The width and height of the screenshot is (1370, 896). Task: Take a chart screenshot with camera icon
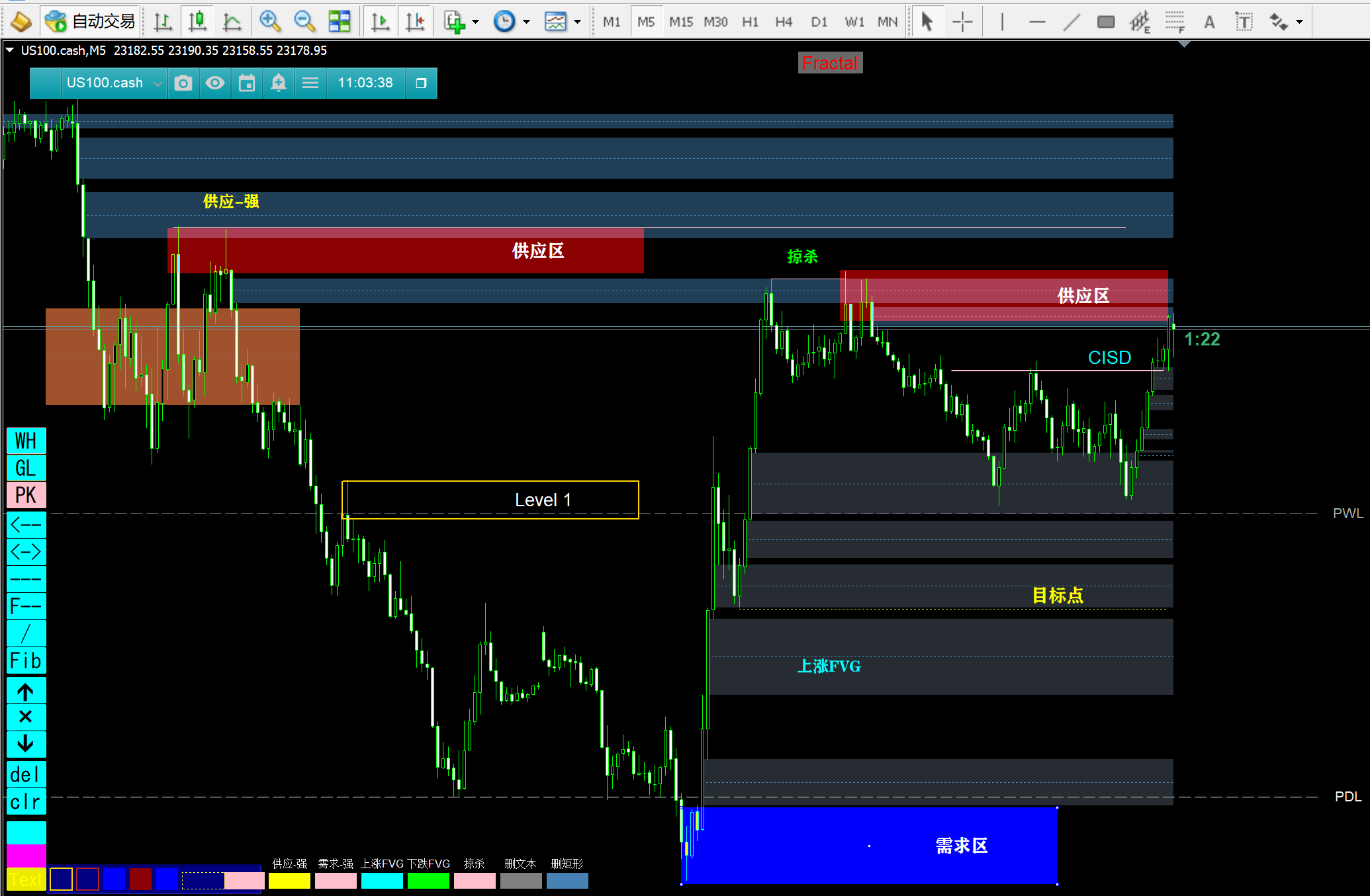pos(183,83)
